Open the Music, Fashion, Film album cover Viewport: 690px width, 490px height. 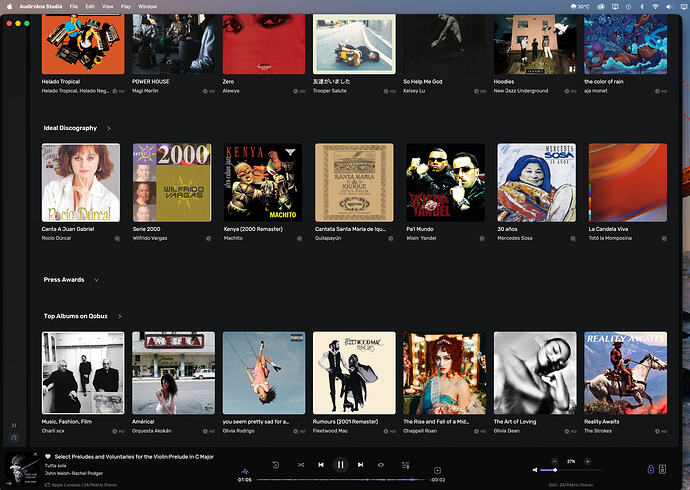(83, 373)
